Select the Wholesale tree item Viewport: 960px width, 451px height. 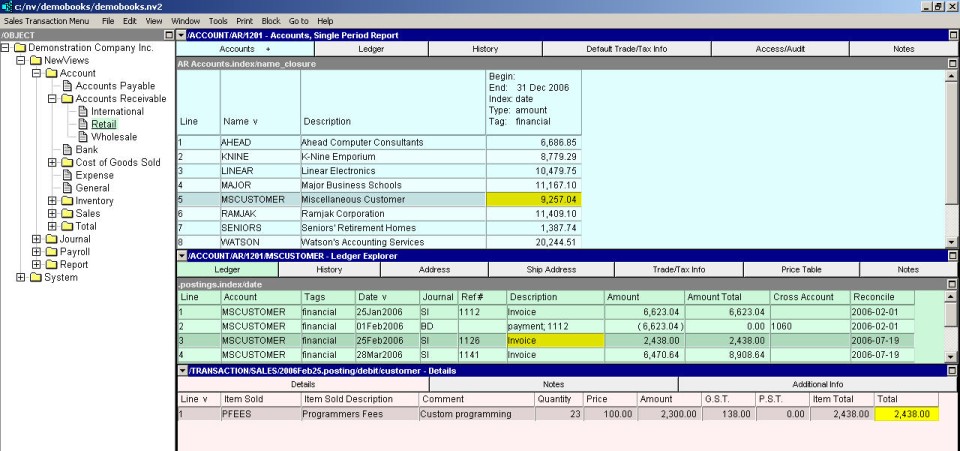[x=113, y=137]
